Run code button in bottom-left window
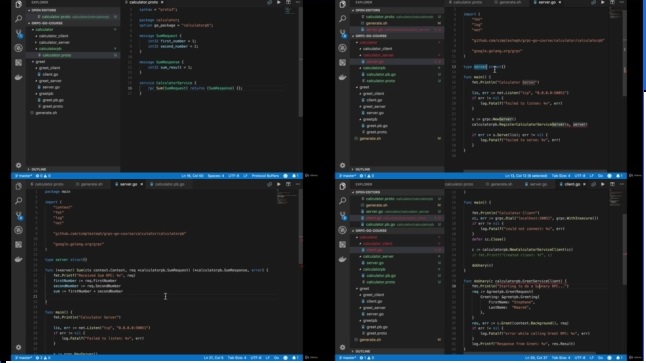 click(279, 184)
